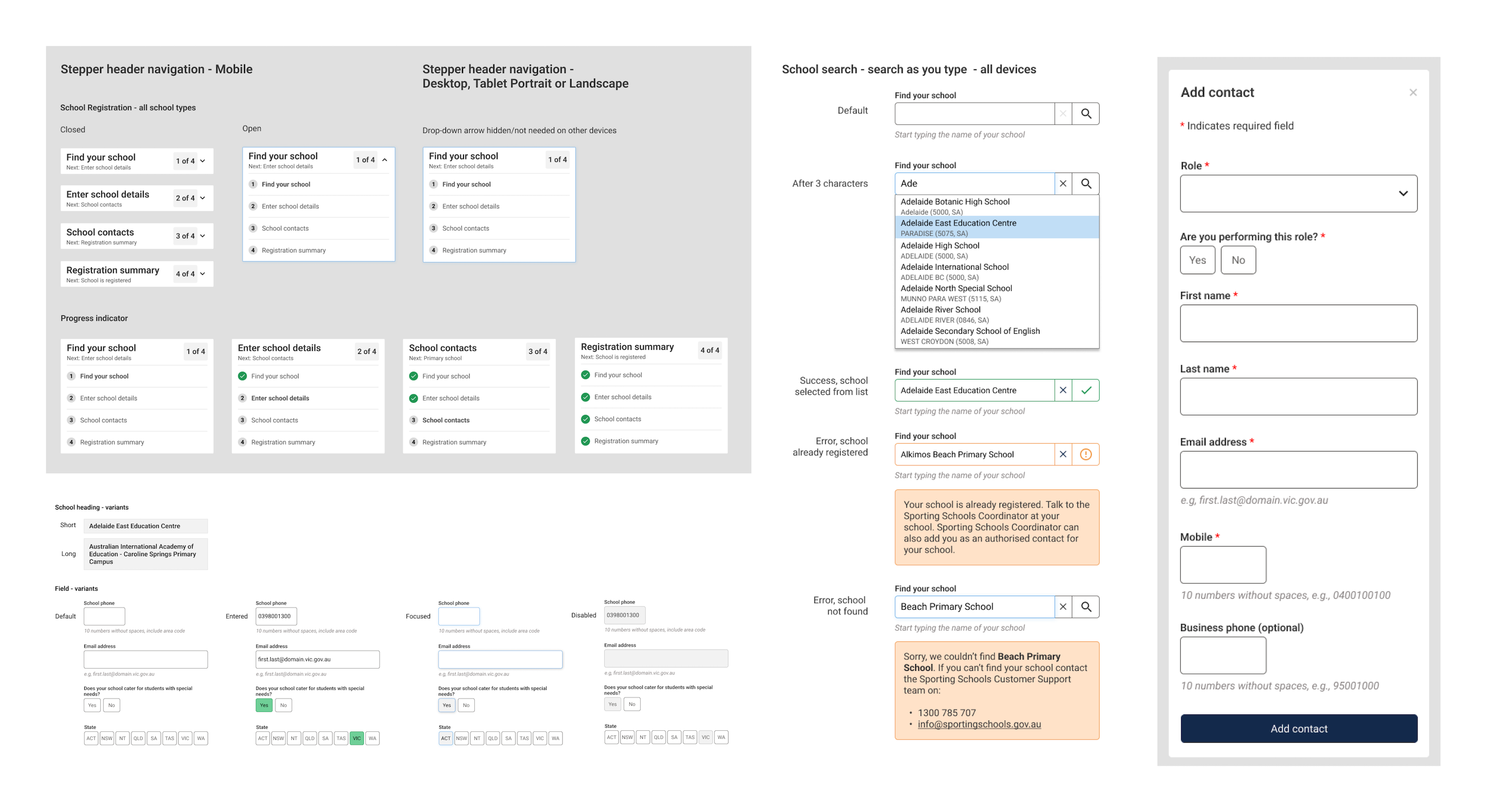Click orange warning icon beside Alkimos Beach field
This screenshot has width=1504, height=812.
pyautogui.click(x=1085, y=454)
